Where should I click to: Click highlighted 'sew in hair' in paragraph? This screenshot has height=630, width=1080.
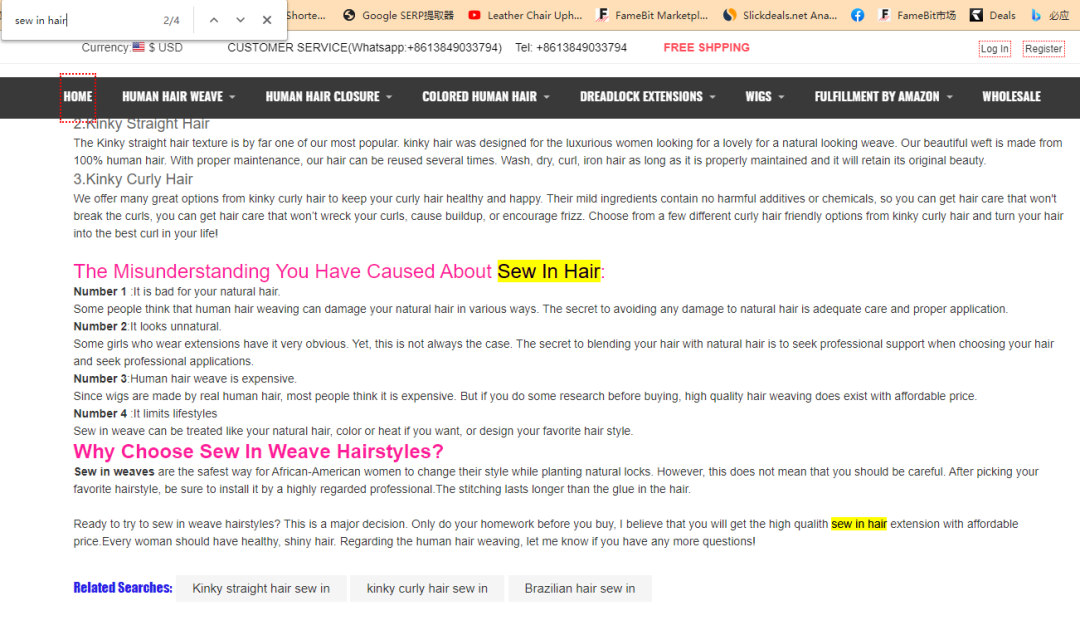(x=859, y=524)
